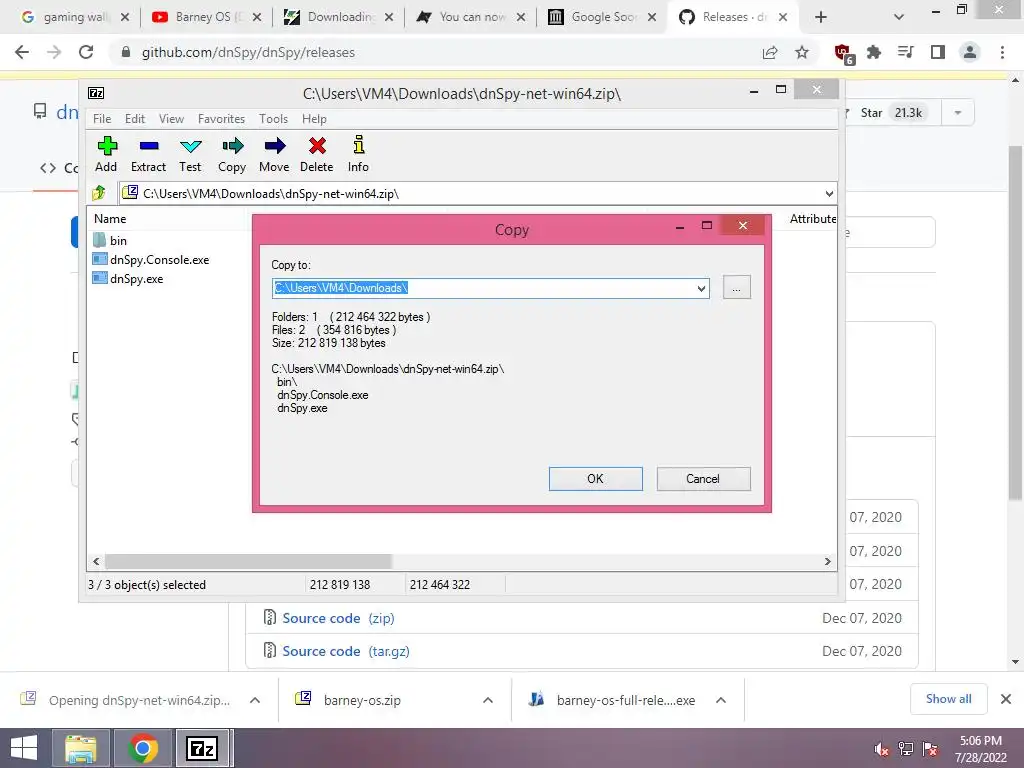Screen dimensions: 1024x768
Task: Click horizontal scrollbar left arrow in 7-Zip
Action: point(96,562)
